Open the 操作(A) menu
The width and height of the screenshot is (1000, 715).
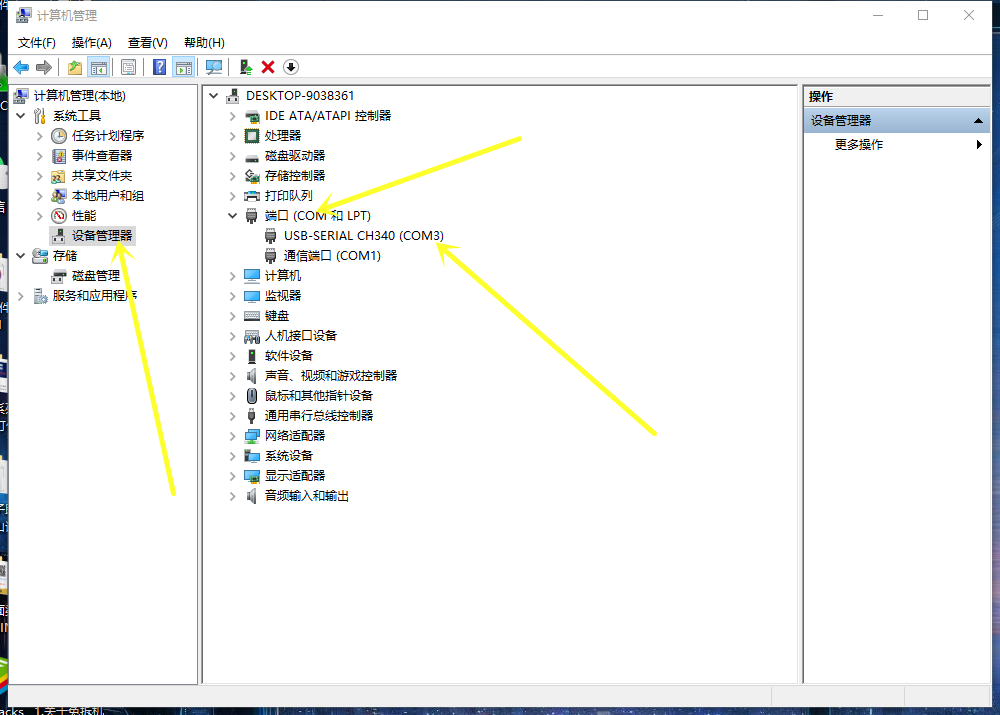tap(91, 43)
